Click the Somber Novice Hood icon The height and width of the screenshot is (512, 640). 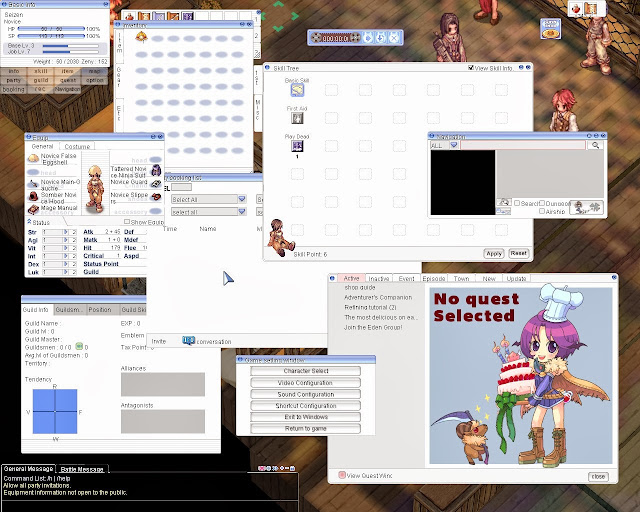33,197
